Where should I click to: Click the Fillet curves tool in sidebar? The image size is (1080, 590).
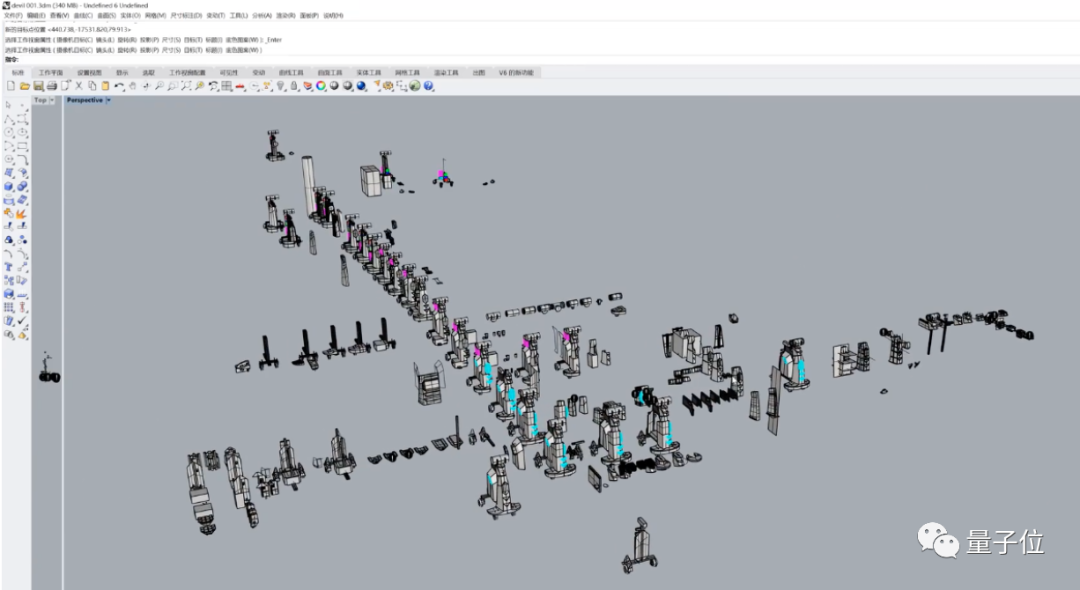[x=22, y=158]
